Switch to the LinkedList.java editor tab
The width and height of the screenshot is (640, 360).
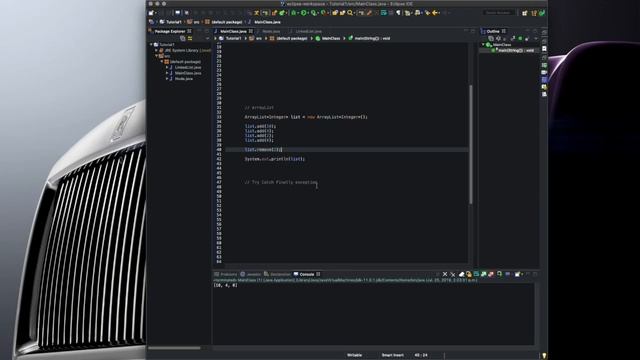coord(308,31)
